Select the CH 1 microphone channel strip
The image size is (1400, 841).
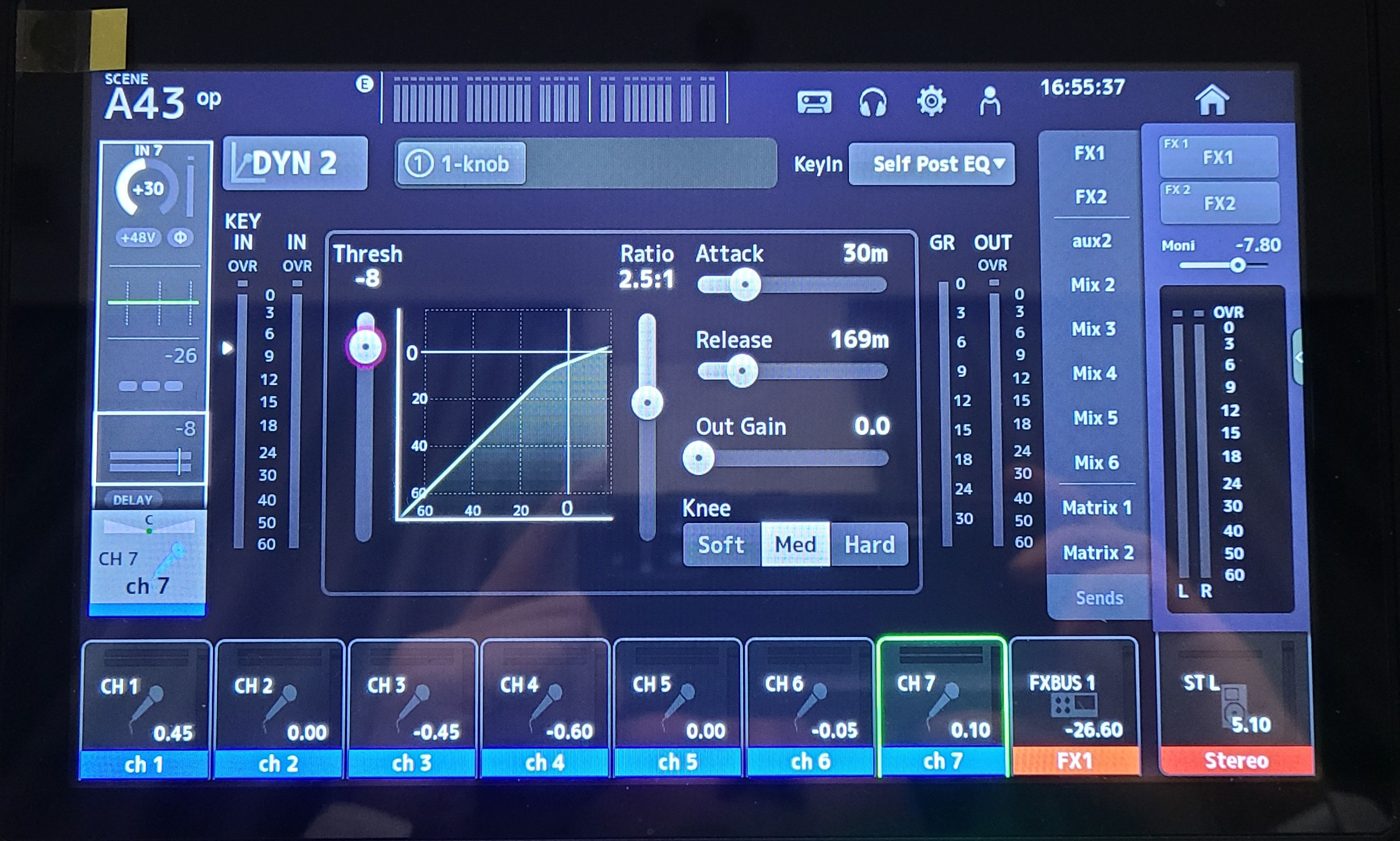tap(145, 709)
